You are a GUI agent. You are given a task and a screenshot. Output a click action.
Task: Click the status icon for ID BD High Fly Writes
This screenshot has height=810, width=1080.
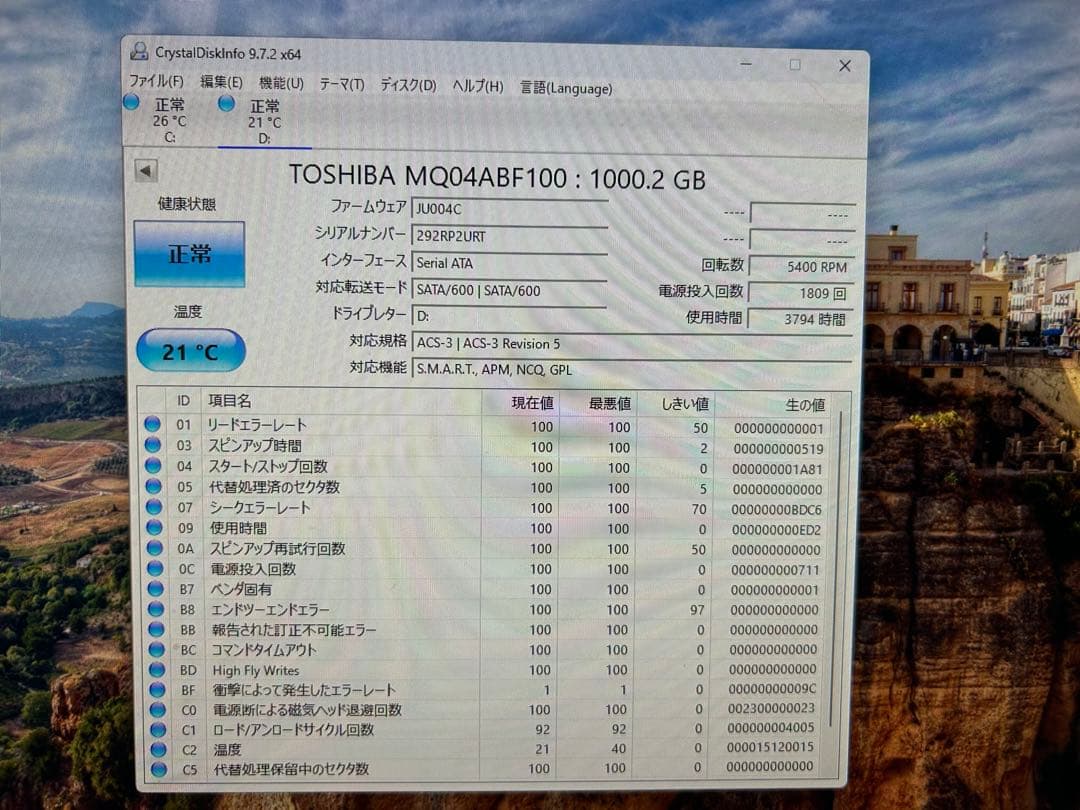click(x=157, y=669)
